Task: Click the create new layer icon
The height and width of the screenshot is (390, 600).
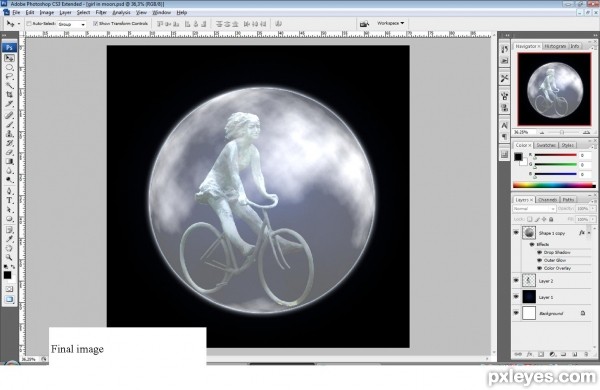Action: (574, 354)
